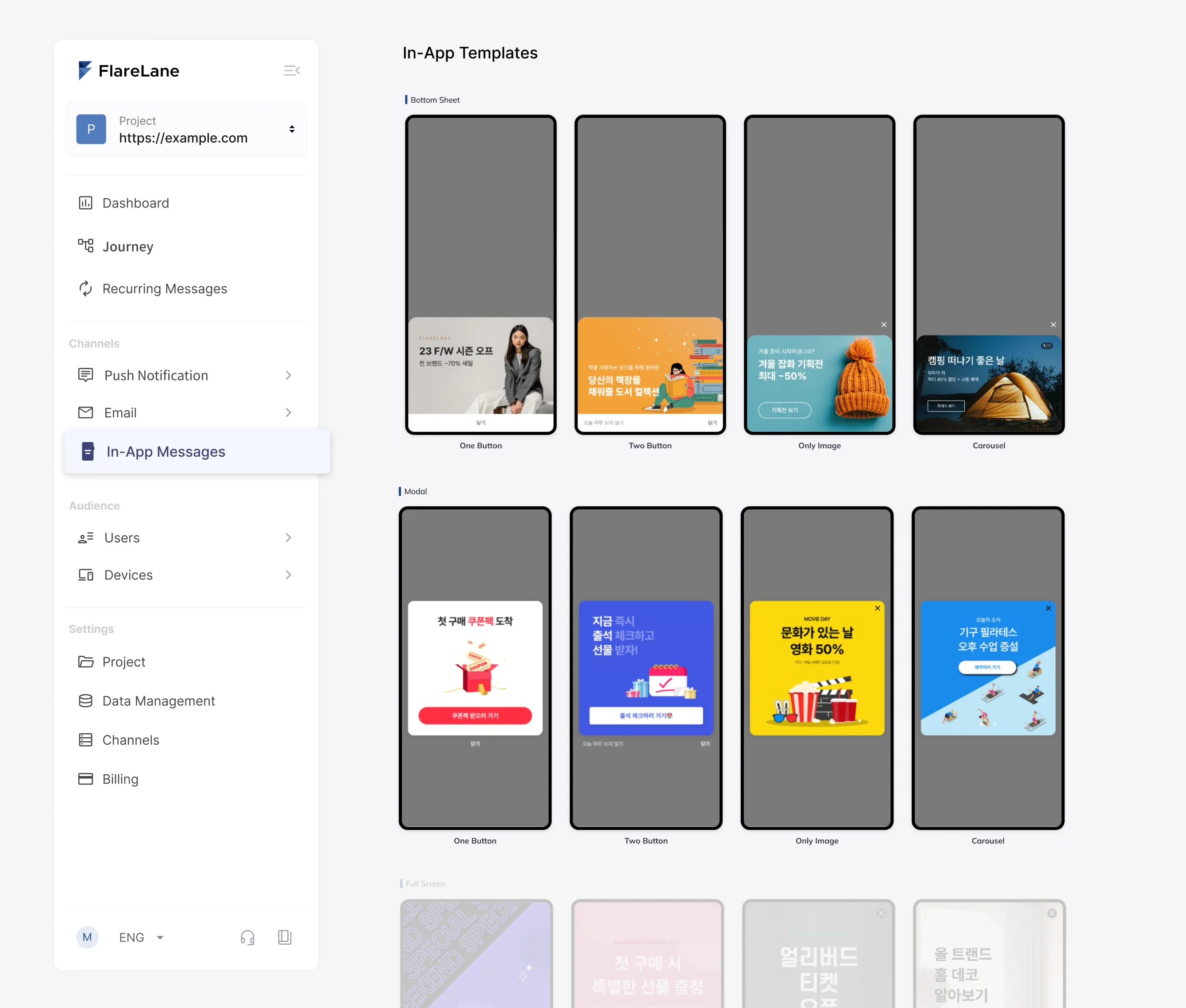Click the Email envelope icon
The width and height of the screenshot is (1186, 1008).
pyautogui.click(x=86, y=412)
